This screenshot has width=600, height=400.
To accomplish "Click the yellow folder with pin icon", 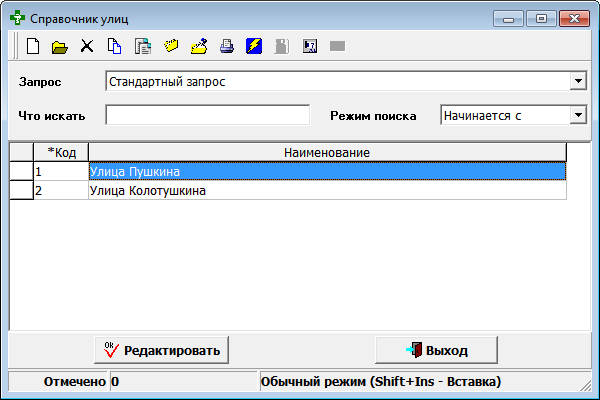I will point(199,46).
